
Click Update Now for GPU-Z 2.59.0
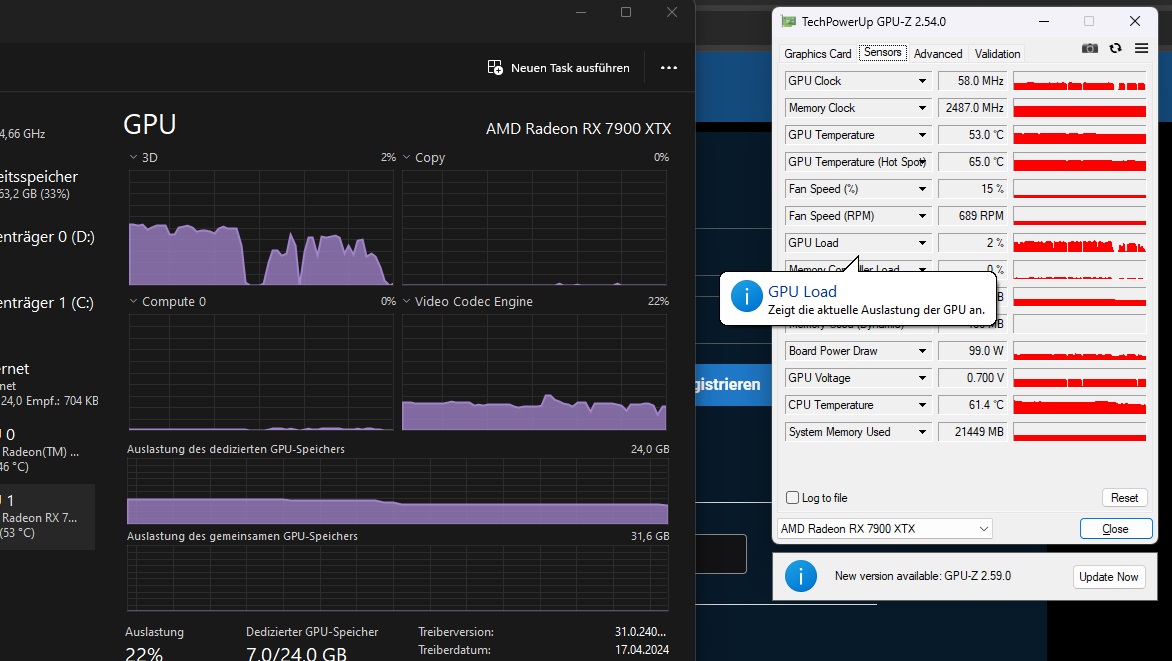(x=1108, y=577)
